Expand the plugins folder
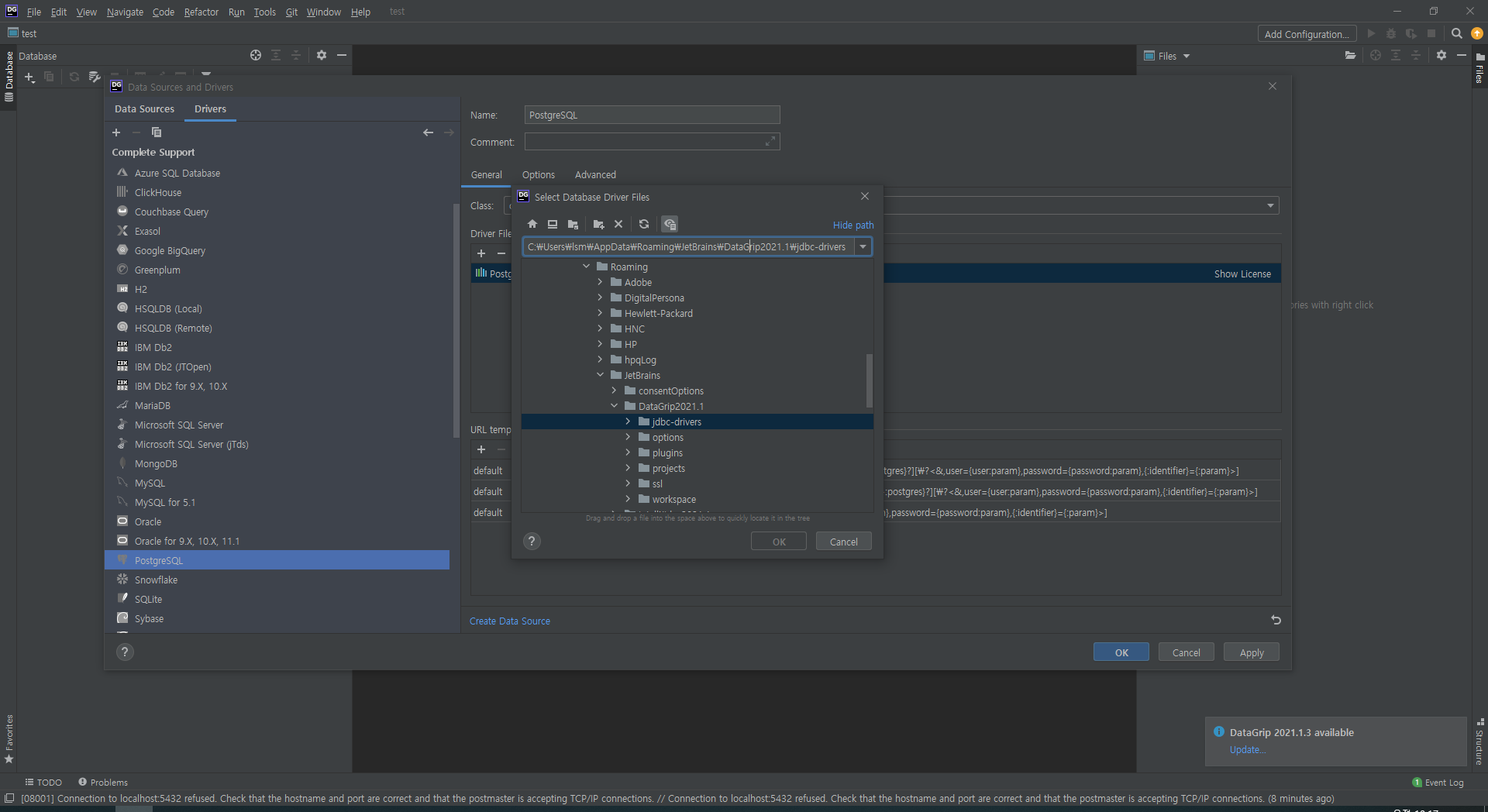 coord(628,452)
